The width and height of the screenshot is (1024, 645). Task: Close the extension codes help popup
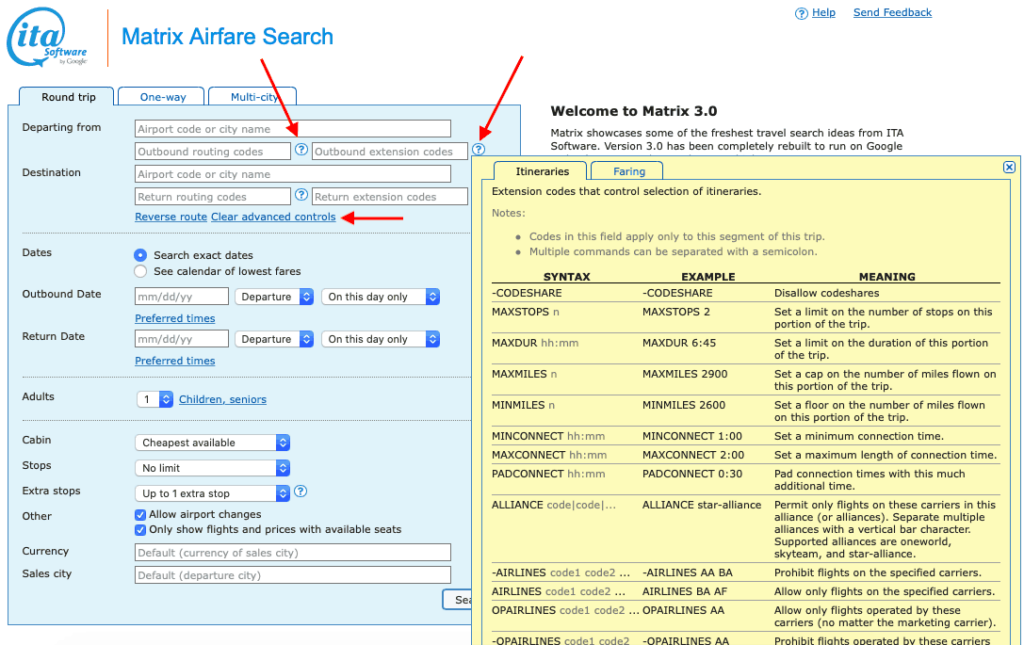coord(1009,165)
